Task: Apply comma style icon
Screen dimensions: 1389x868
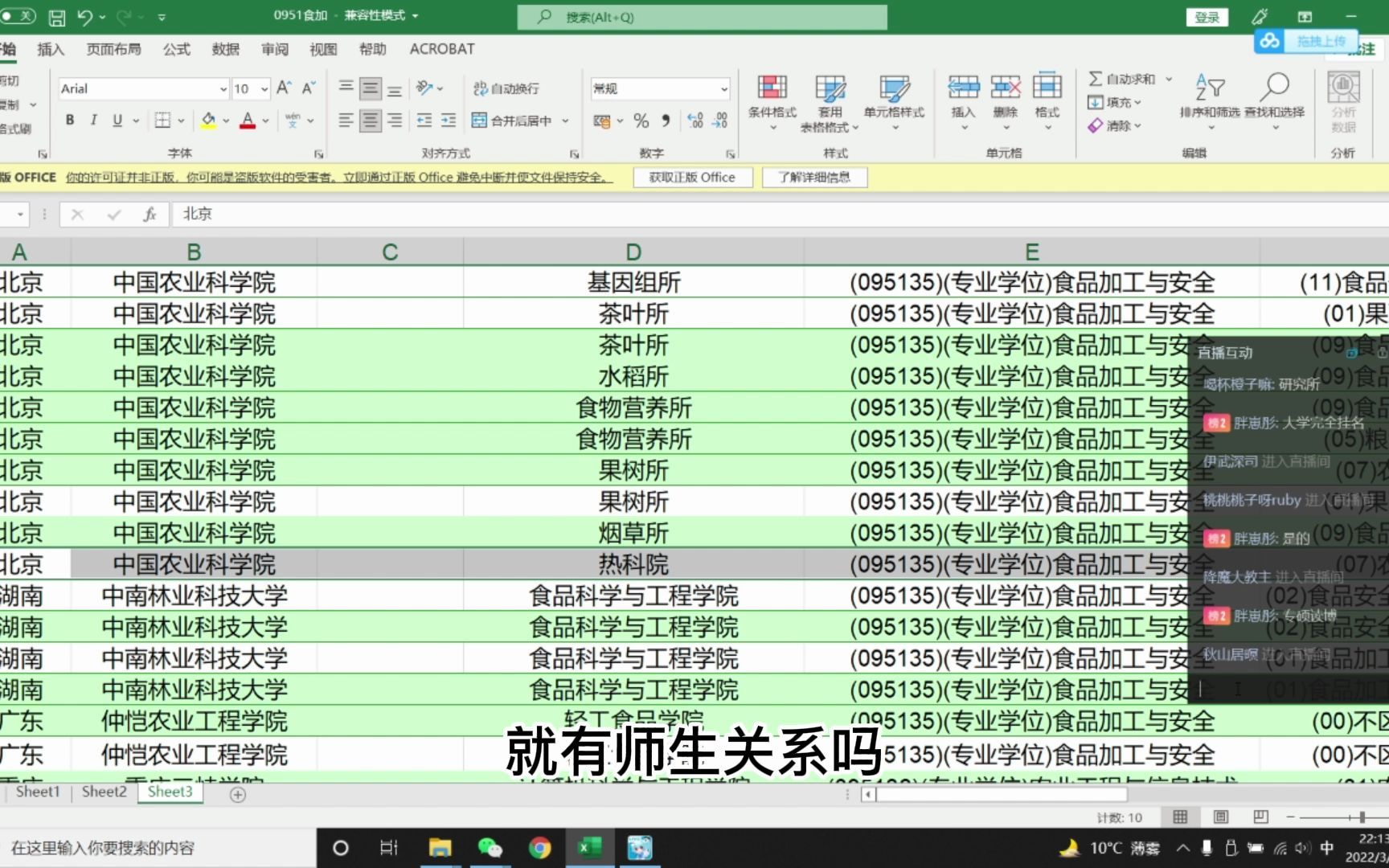Action: tap(666, 121)
